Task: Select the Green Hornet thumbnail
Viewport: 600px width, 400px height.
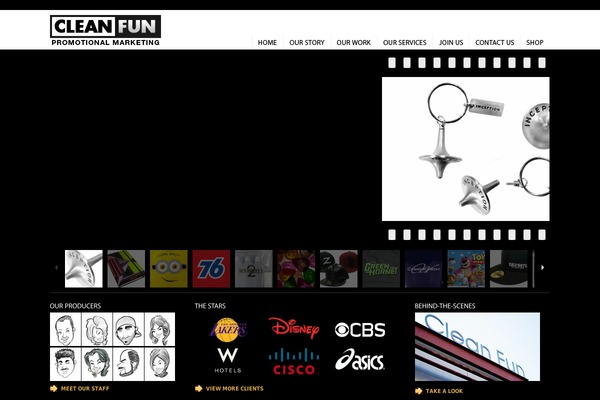Action: coord(381,269)
